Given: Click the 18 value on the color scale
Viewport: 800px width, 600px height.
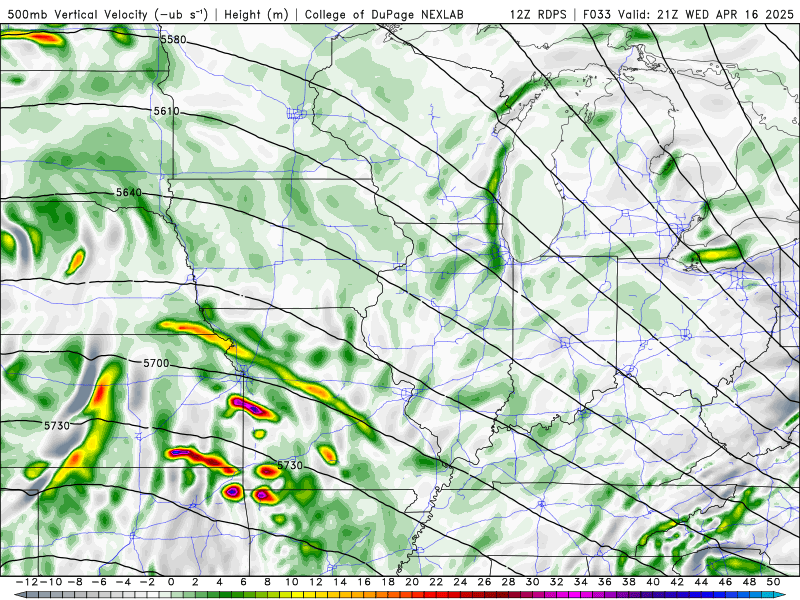Looking at the screenshot, I should pos(388,582).
